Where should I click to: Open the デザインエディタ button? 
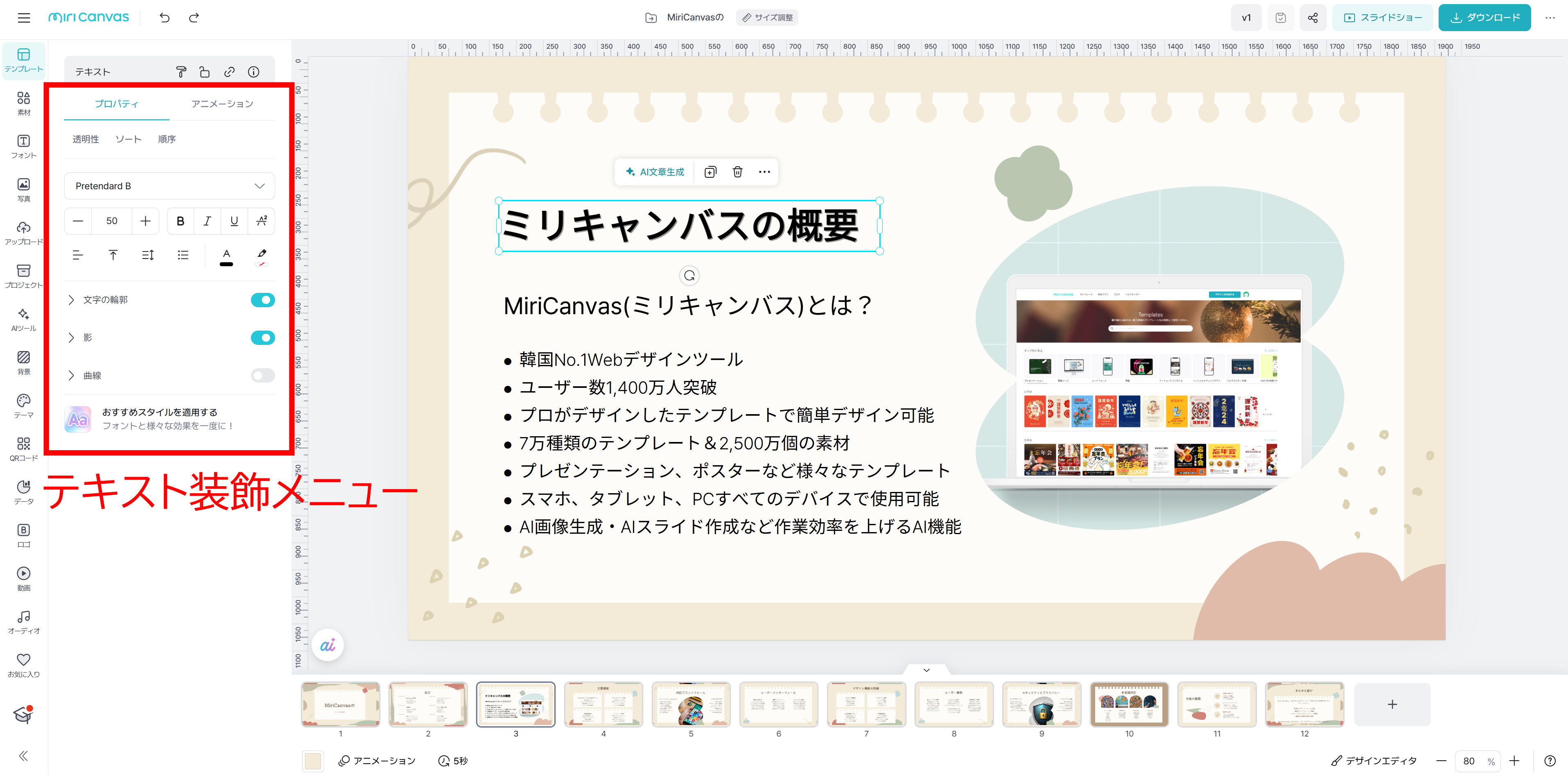point(1373,760)
